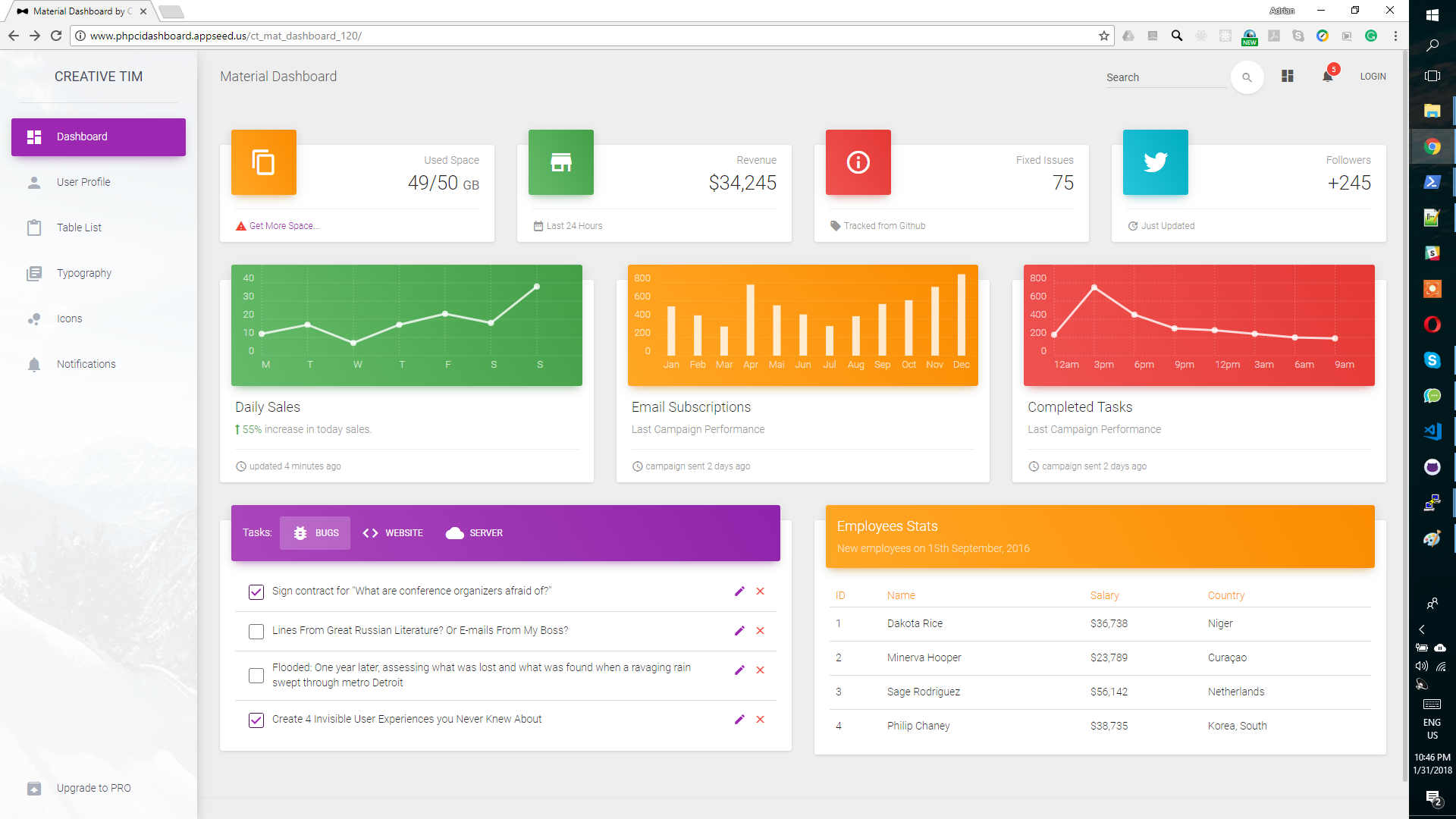Edit the 'Lines From Great Russian Literature' task
The width and height of the screenshot is (1456, 819).
tap(739, 630)
